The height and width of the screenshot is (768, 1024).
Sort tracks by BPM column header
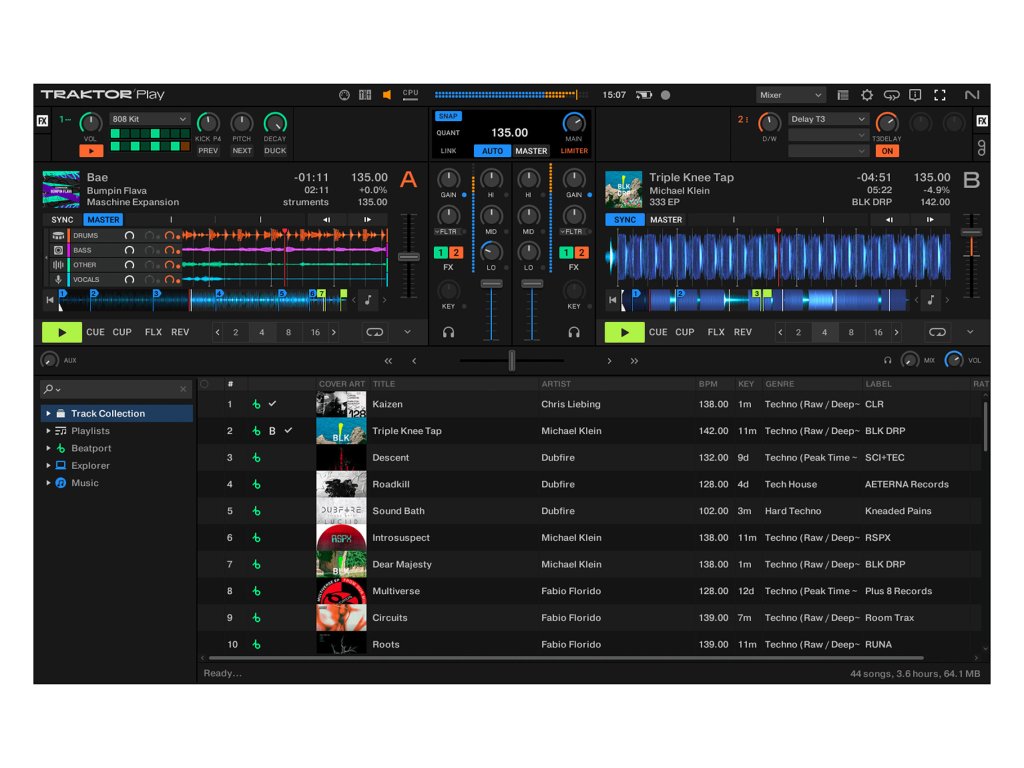click(707, 384)
